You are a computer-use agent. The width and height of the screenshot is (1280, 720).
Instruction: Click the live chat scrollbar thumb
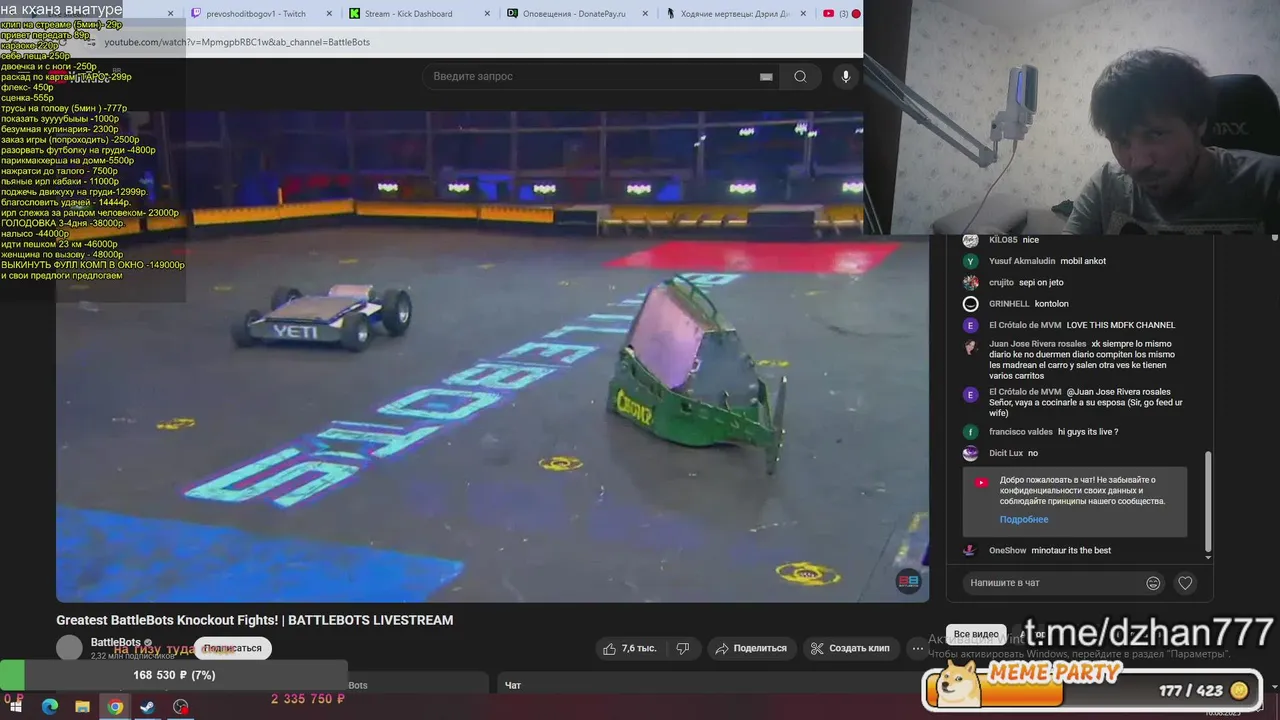point(1208,503)
